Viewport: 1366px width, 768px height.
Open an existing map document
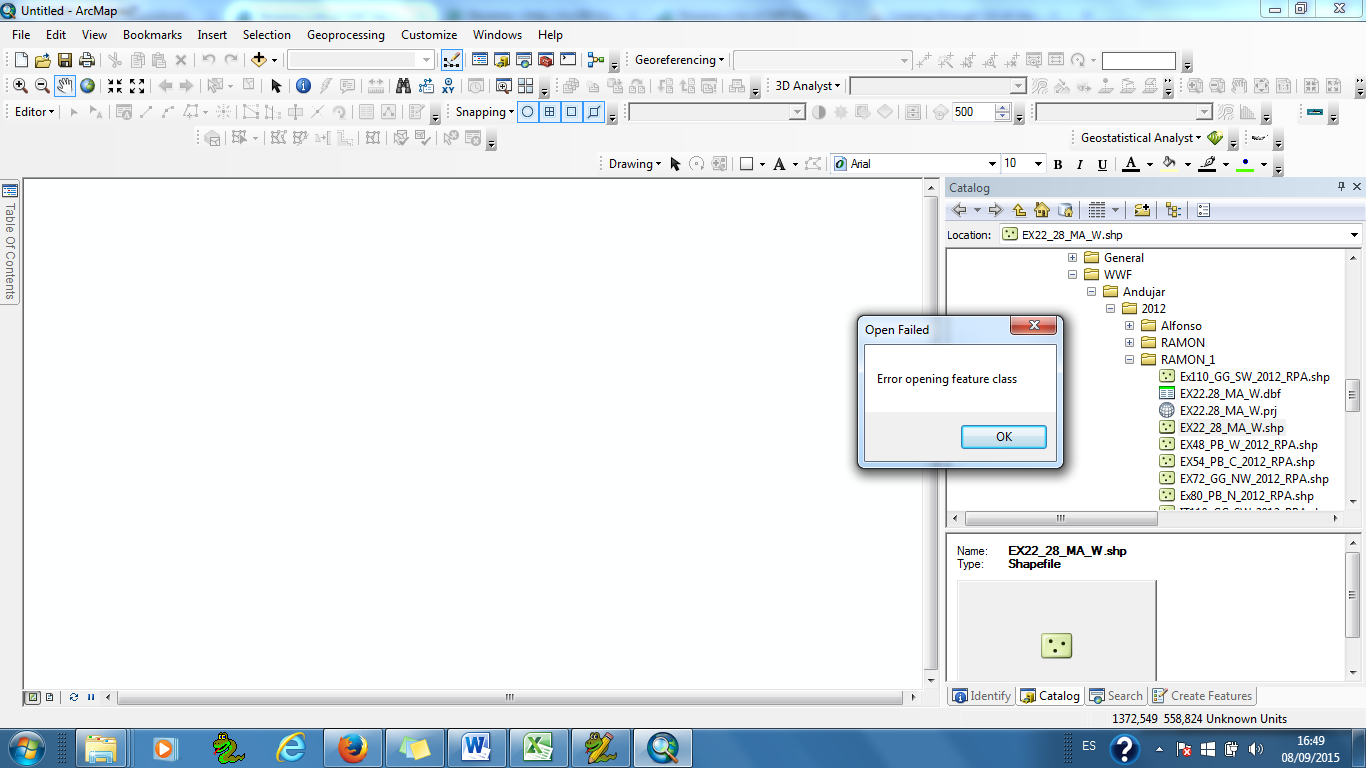[x=42, y=60]
